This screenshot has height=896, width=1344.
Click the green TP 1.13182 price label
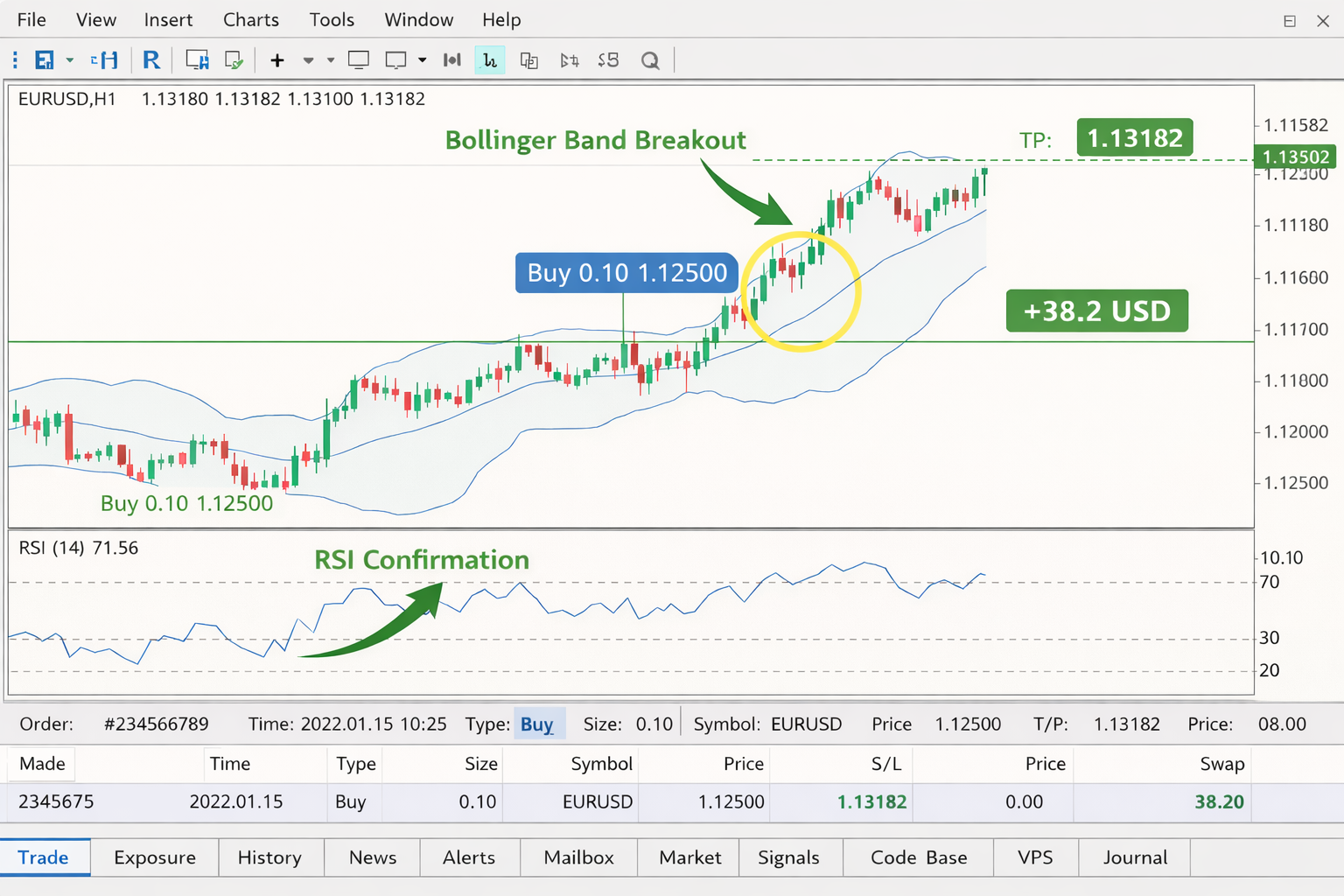1134,137
